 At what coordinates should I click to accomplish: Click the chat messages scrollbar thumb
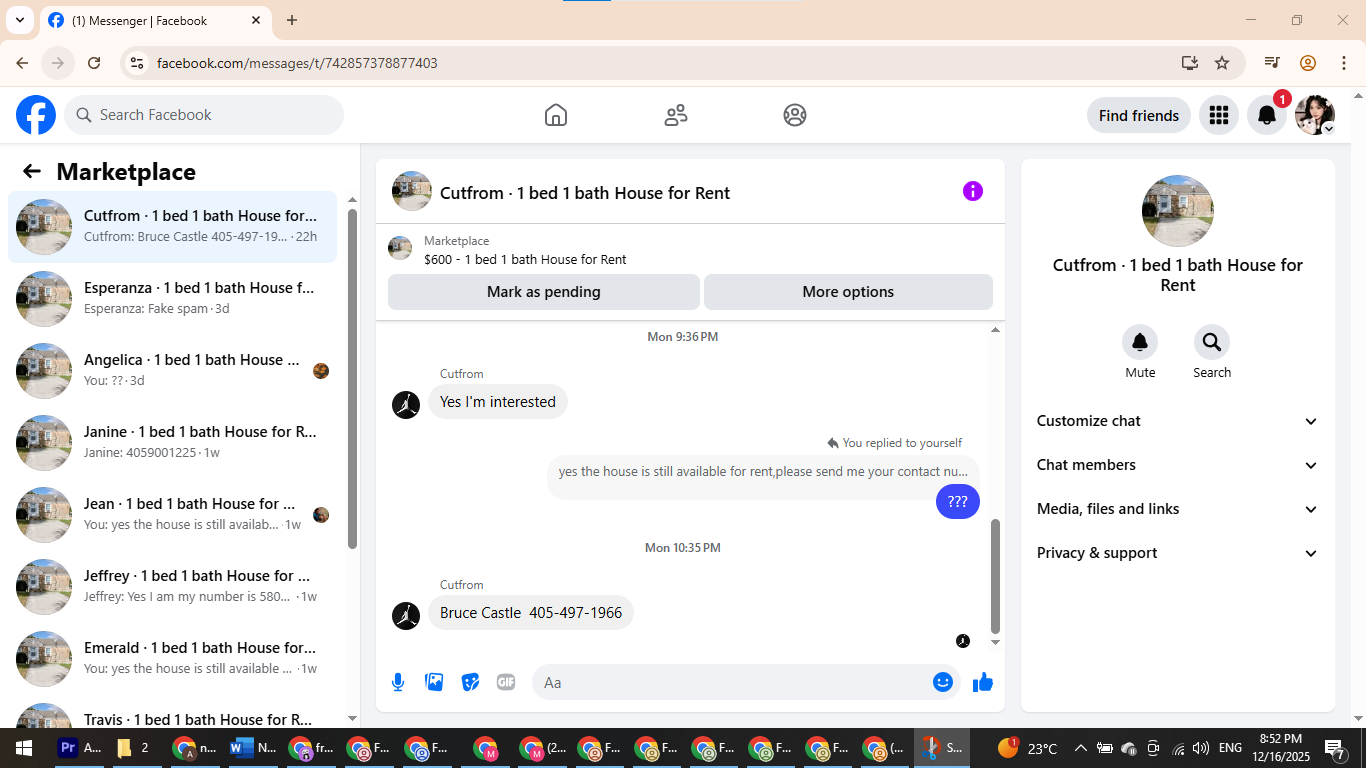tap(994, 576)
